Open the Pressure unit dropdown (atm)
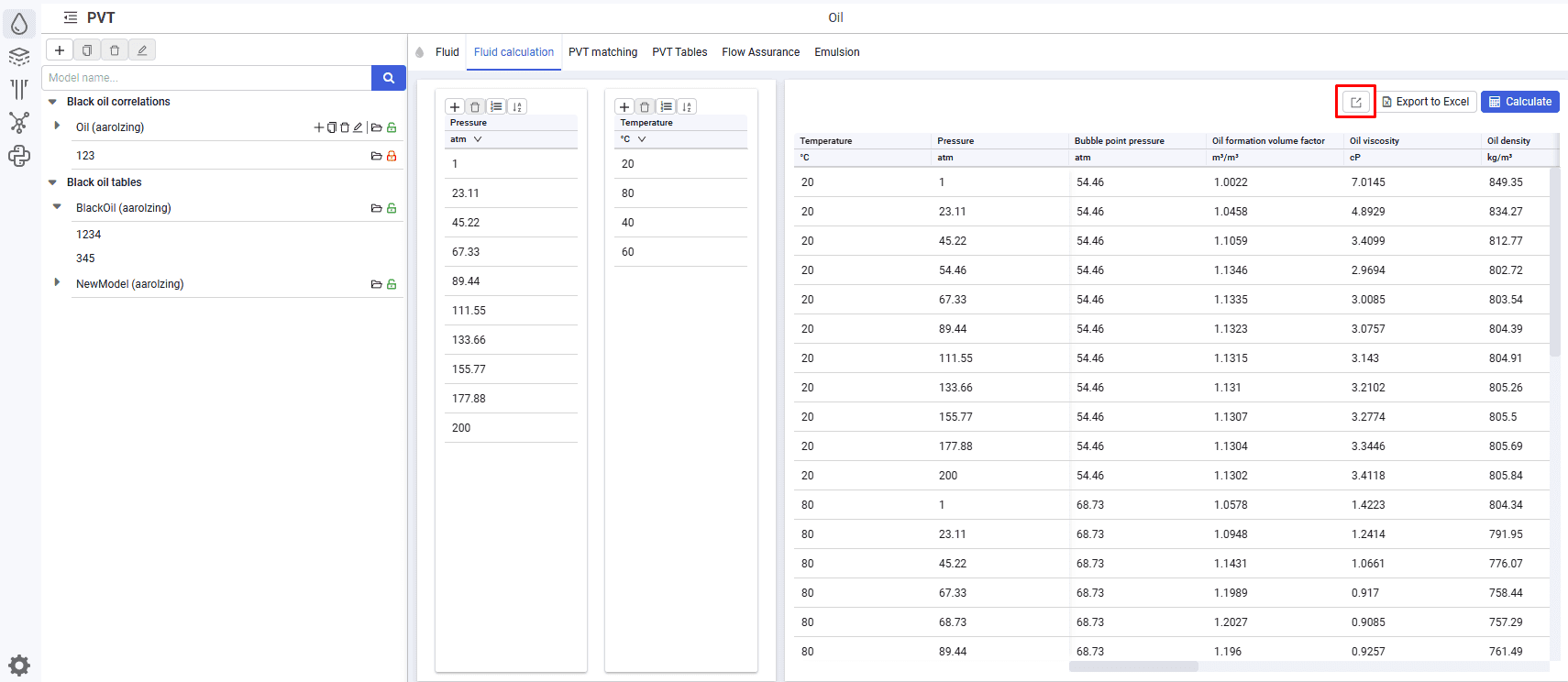 (466, 139)
